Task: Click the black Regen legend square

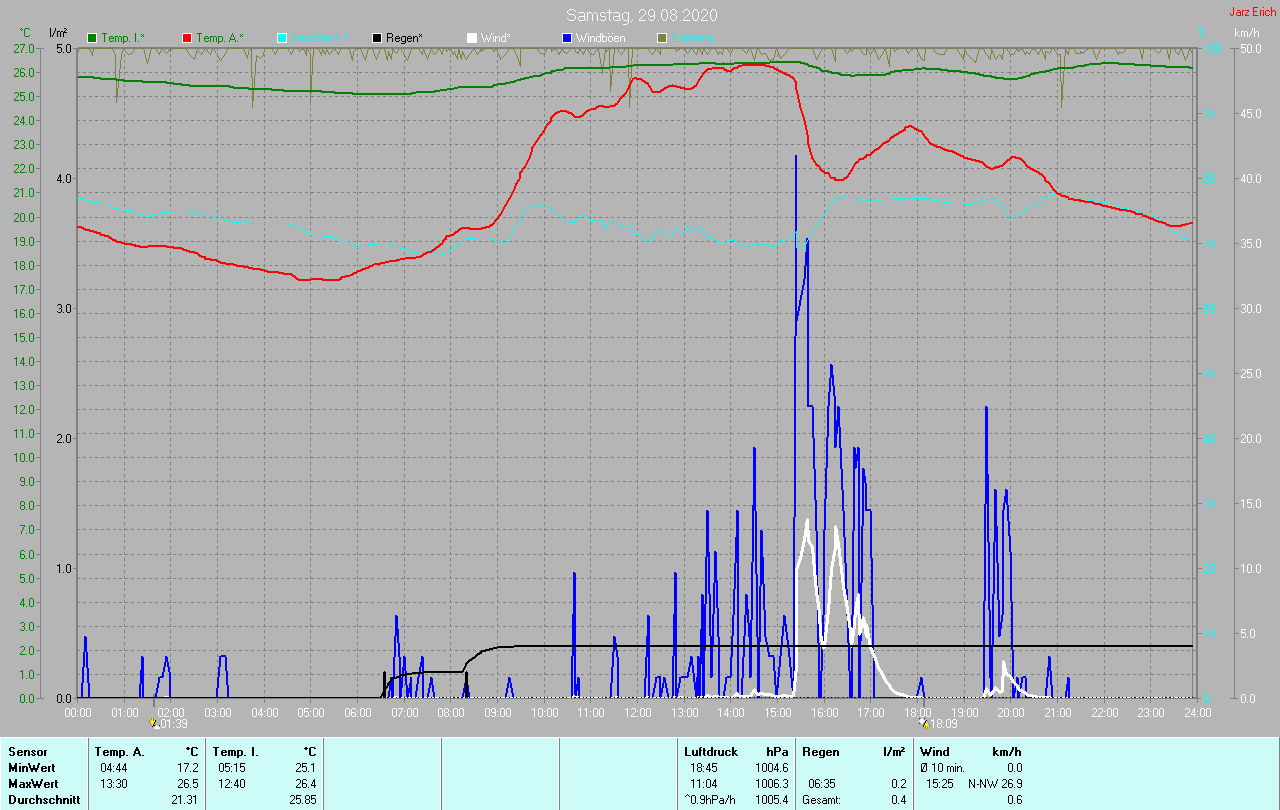Action: (377, 38)
